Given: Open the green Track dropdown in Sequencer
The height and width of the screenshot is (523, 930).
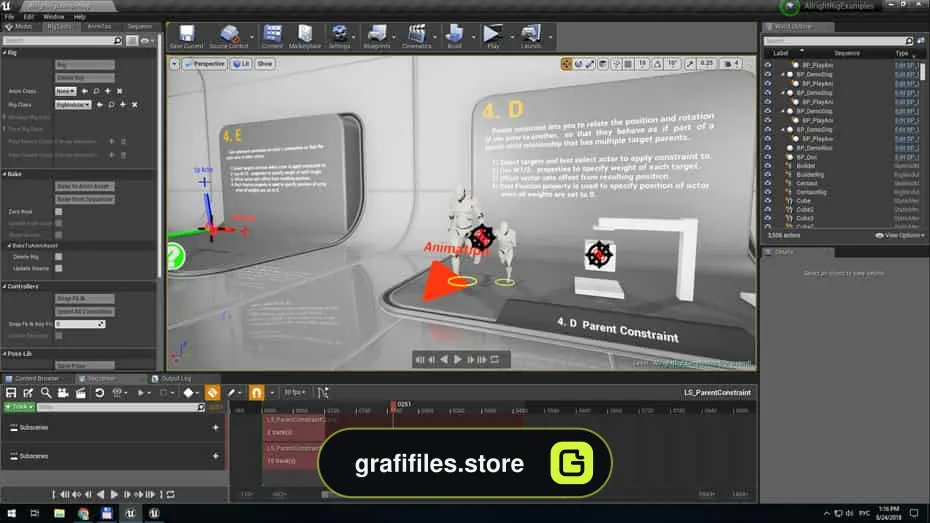Looking at the screenshot, I should 19,407.
